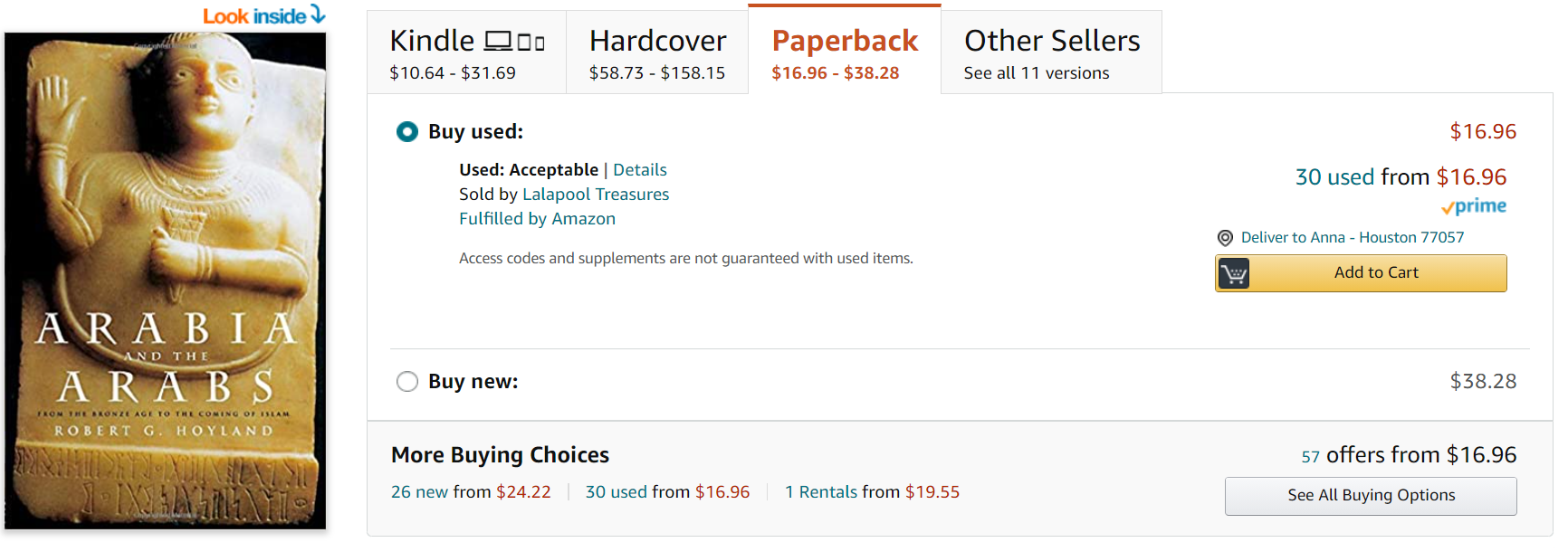Switch to the Hardcover format tab
Viewport: 1568px width, 552px height.
click(x=657, y=53)
